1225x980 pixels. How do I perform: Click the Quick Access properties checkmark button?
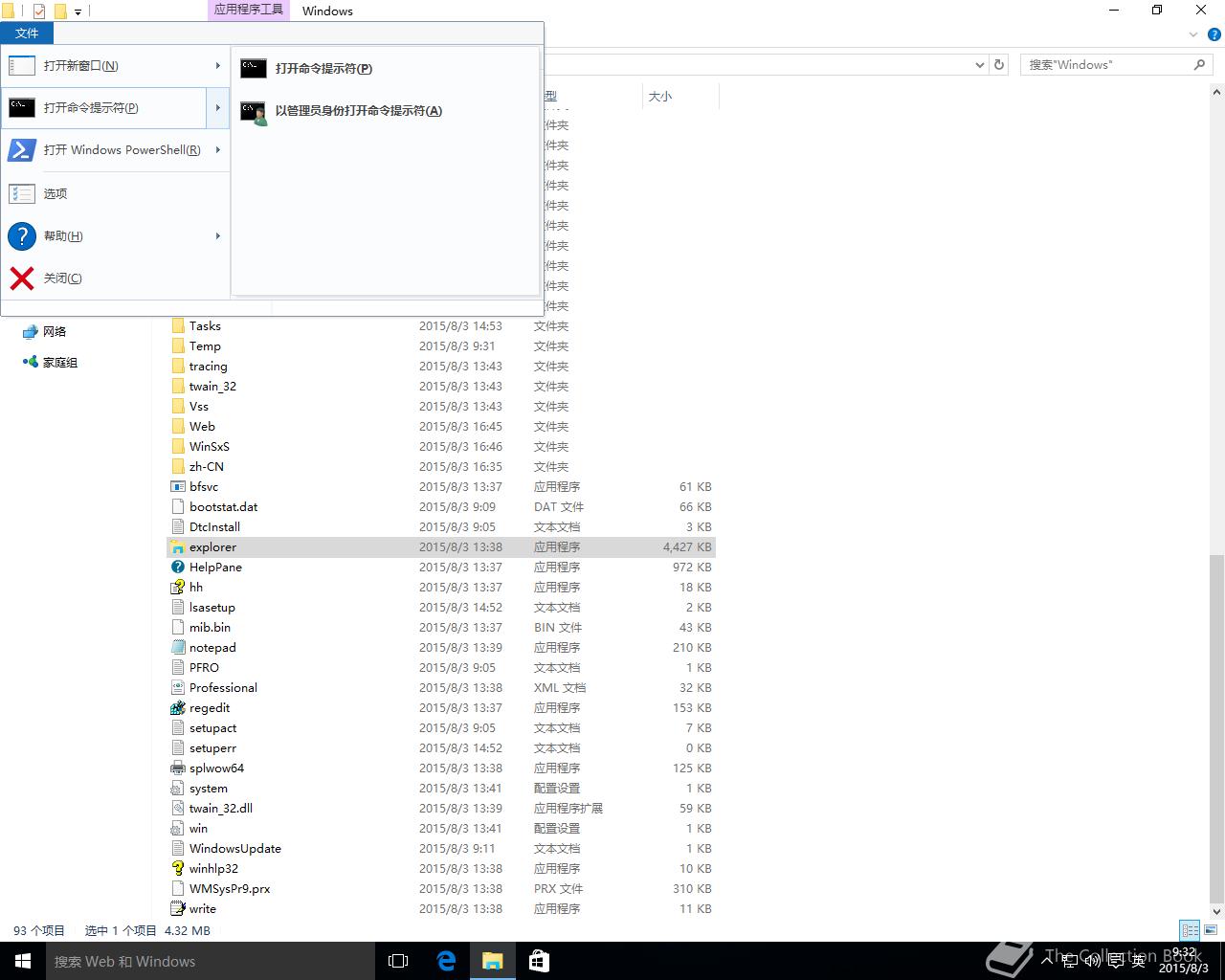click(39, 11)
